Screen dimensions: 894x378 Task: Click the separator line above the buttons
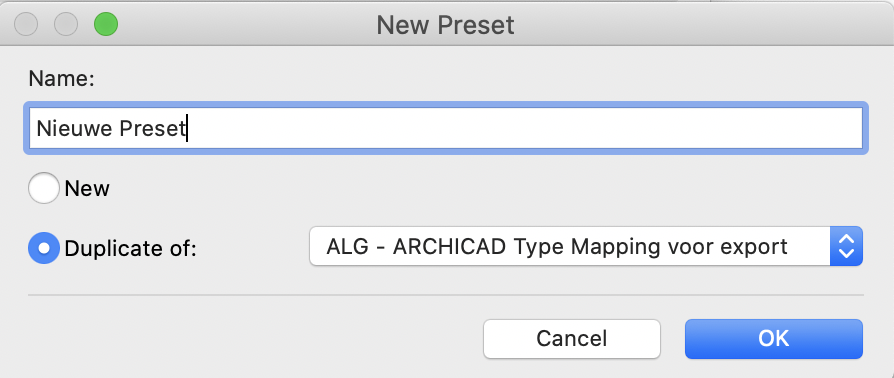coord(446,295)
